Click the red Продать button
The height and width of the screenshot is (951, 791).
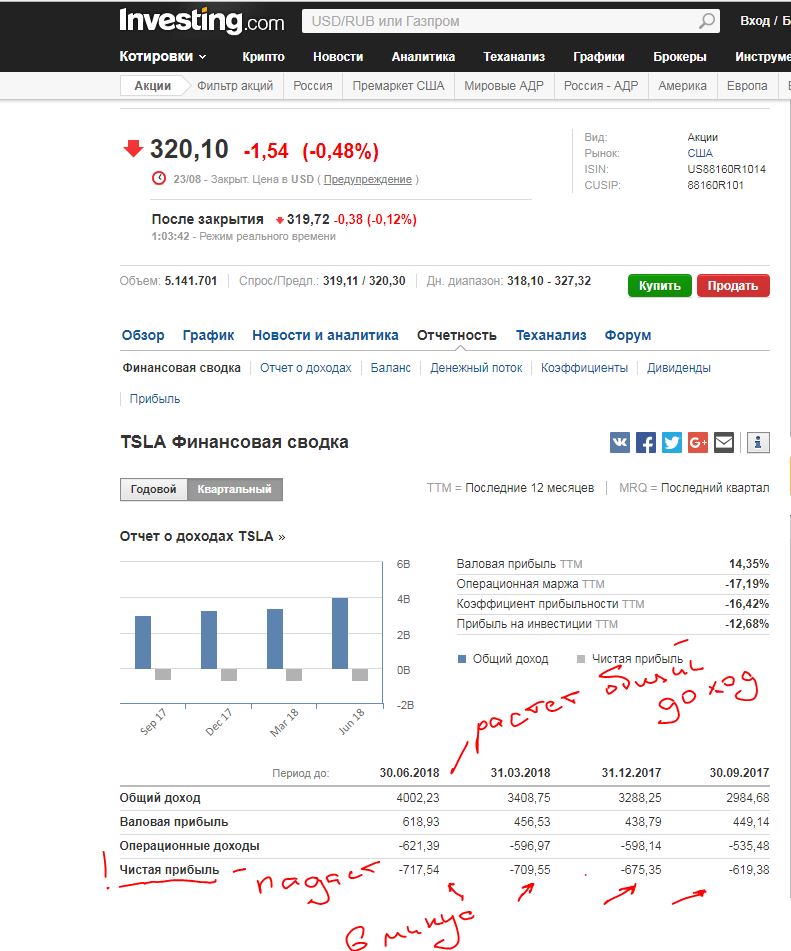(733, 286)
